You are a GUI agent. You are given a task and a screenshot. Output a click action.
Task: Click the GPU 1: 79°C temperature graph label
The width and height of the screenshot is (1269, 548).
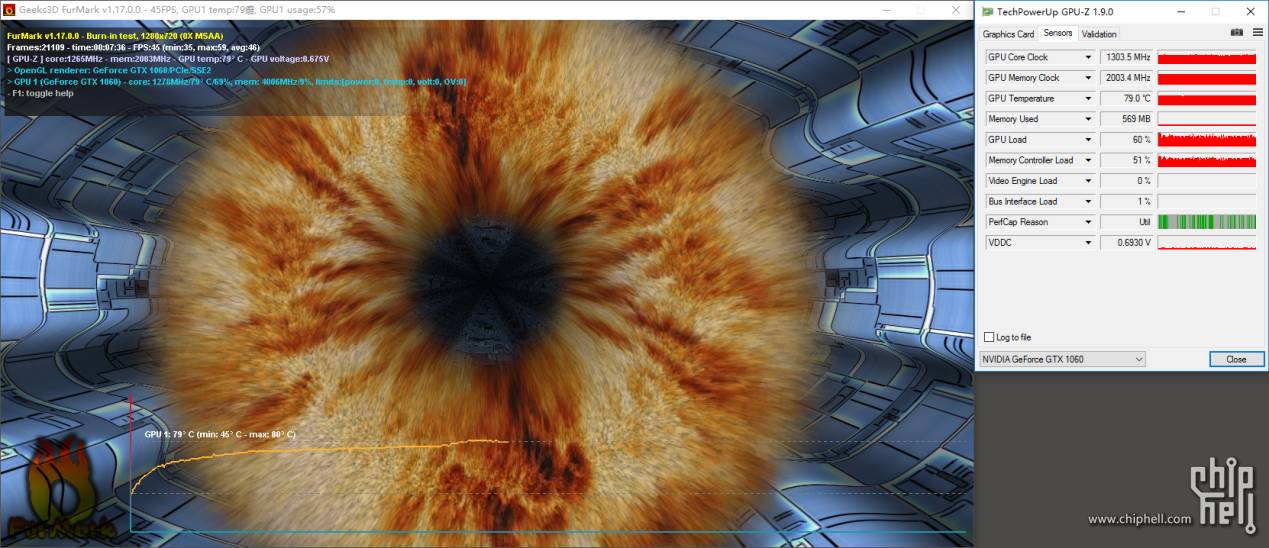click(x=220, y=435)
